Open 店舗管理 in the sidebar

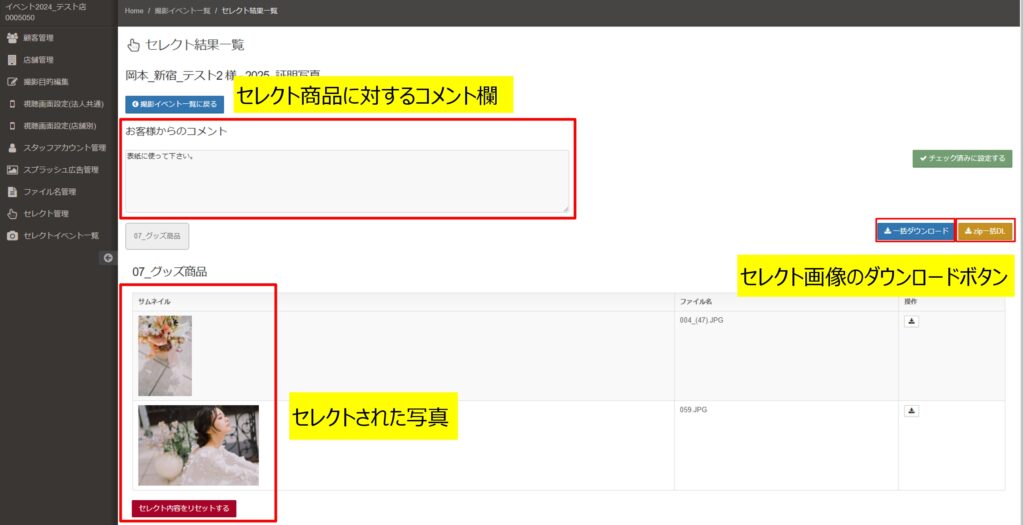[38, 60]
